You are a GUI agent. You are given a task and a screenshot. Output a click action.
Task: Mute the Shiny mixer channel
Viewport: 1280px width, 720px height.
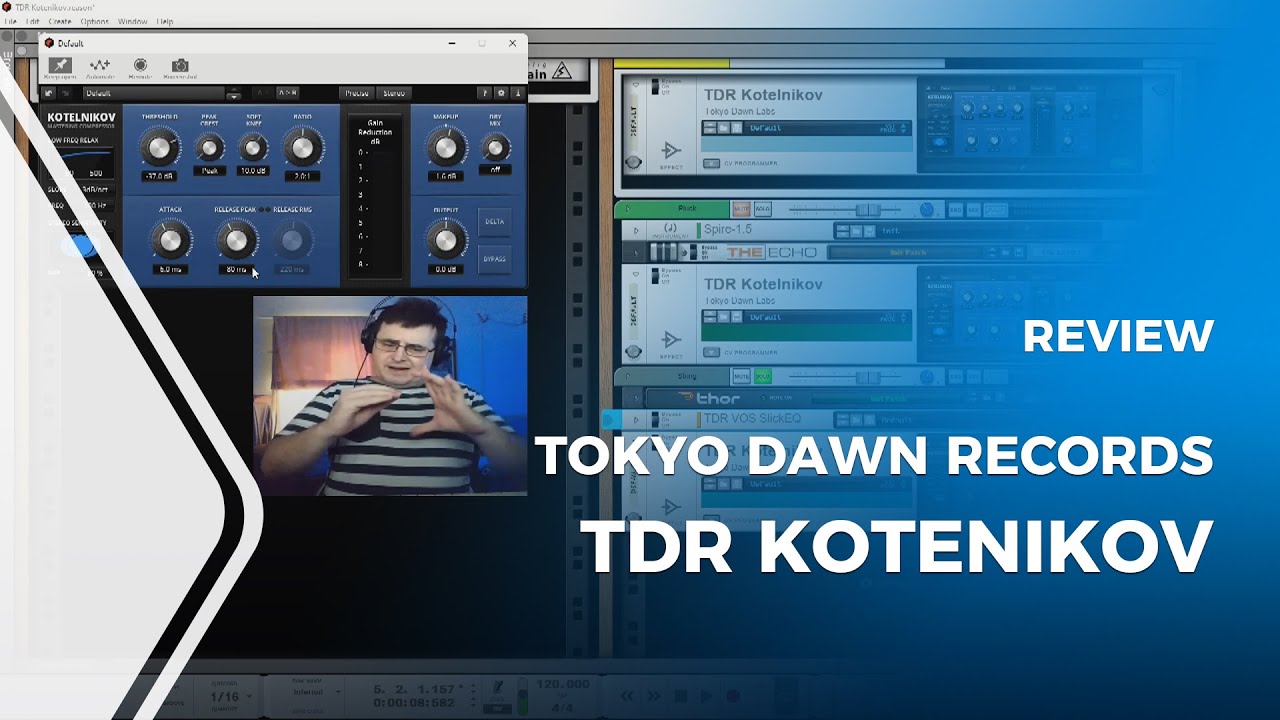741,376
